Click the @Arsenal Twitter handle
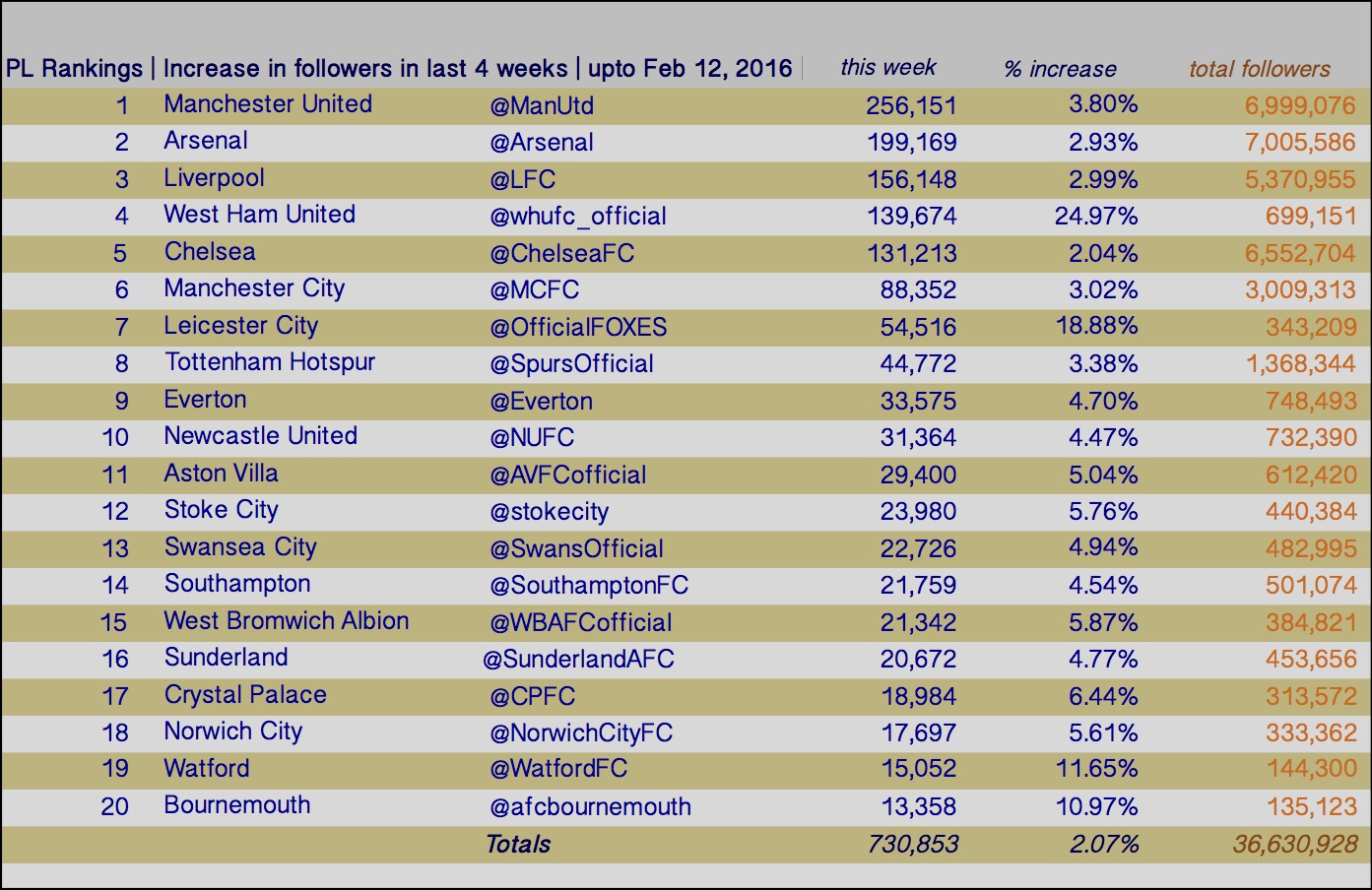 coord(542,143)
